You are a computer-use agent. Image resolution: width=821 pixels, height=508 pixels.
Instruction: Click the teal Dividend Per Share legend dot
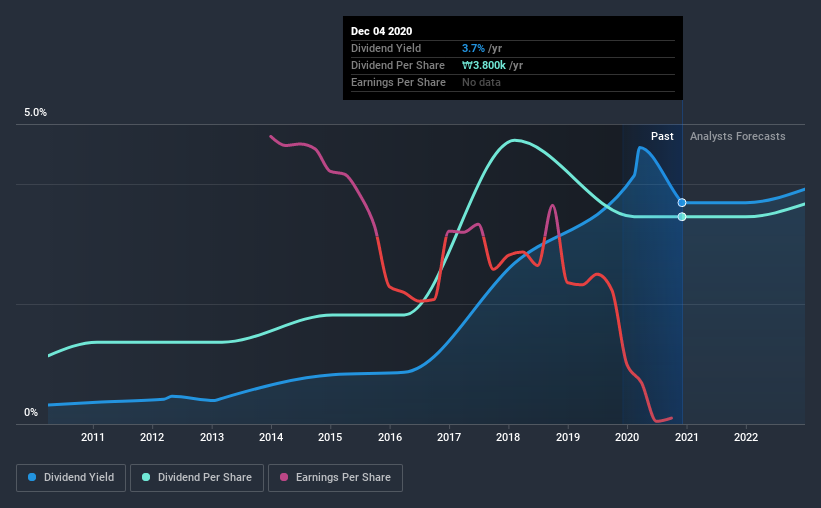[146, 477]
